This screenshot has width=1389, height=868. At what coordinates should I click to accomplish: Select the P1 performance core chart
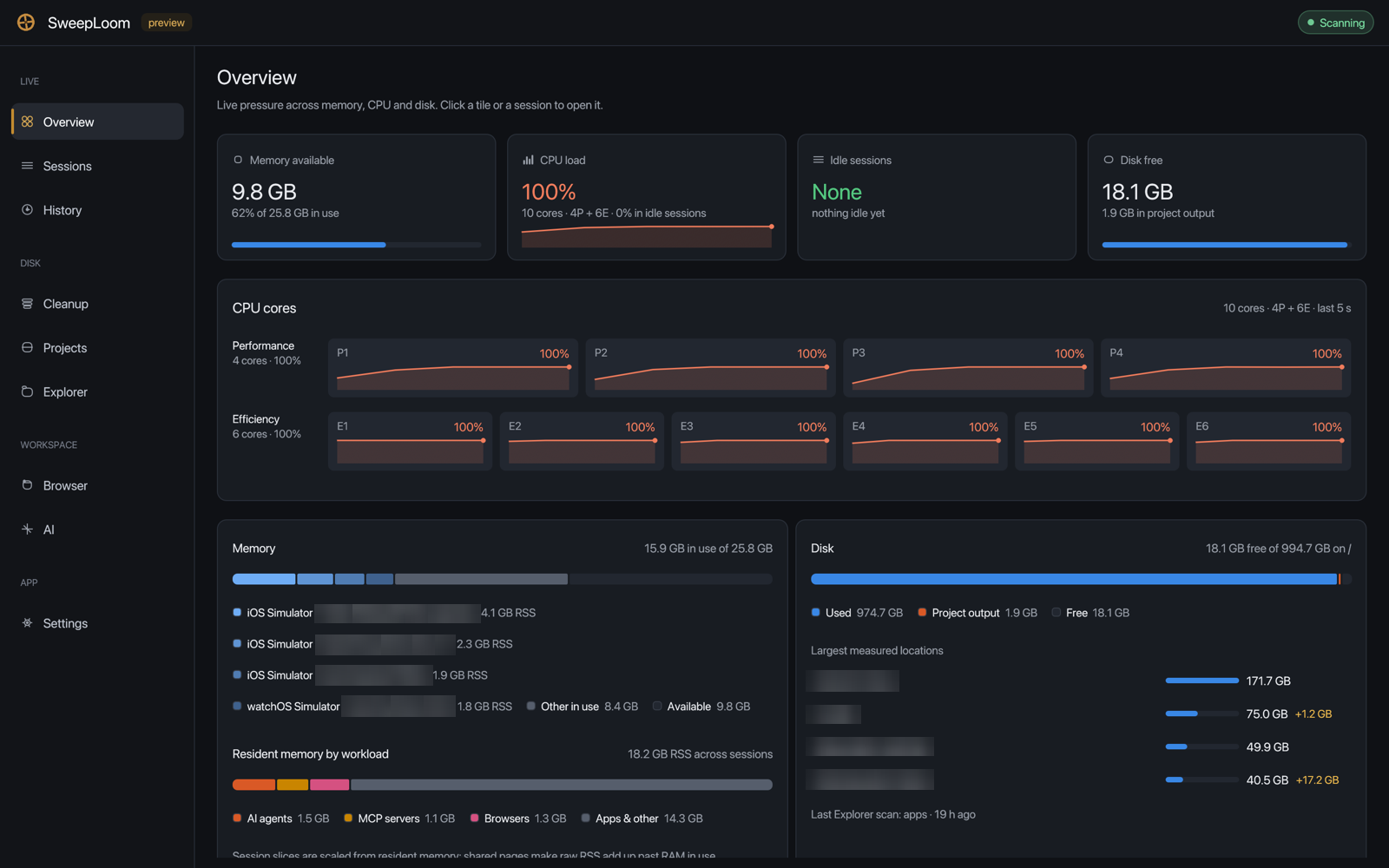(453, 368)
